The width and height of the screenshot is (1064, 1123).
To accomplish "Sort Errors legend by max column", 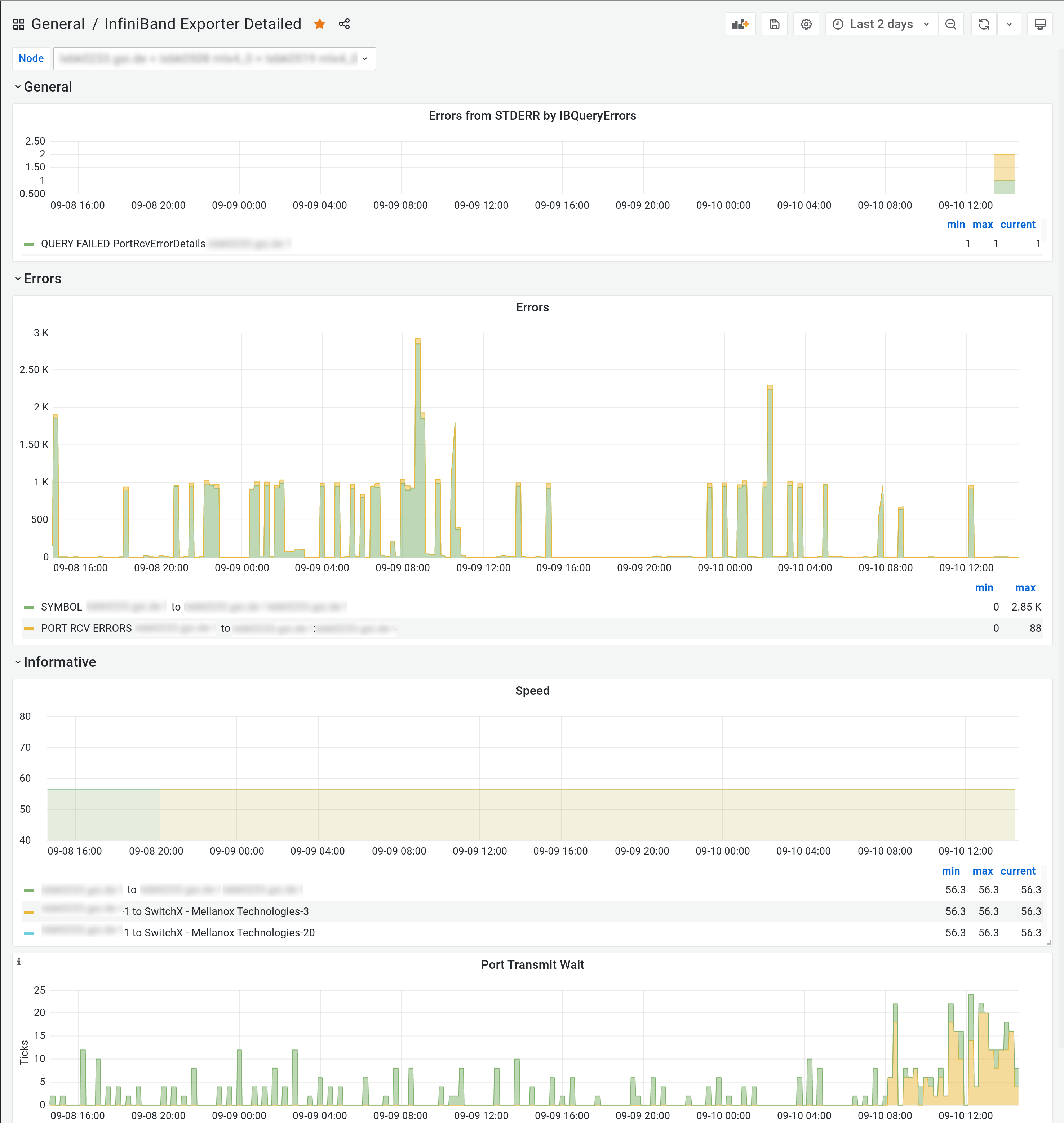I will click(1025, 588).
